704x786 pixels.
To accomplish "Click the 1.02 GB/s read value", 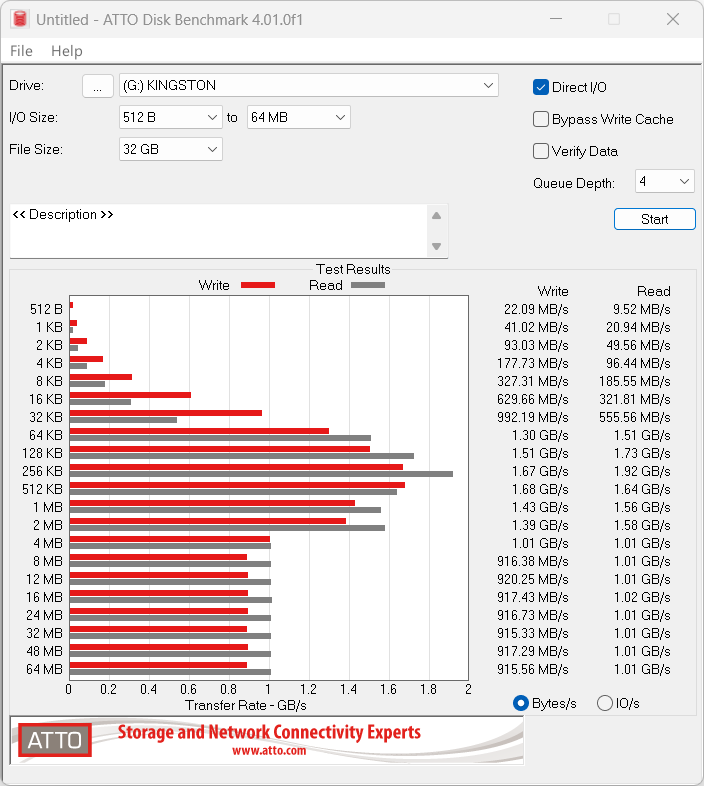I will [642, 598].
